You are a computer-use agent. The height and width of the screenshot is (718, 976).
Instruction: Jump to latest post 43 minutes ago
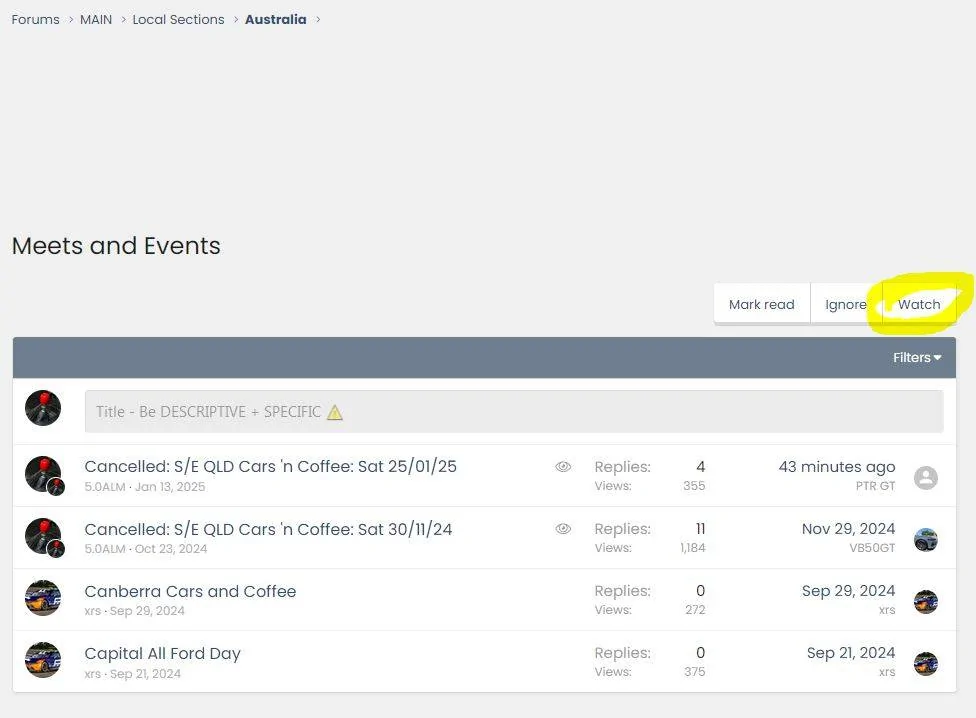(x=837, y=467)
